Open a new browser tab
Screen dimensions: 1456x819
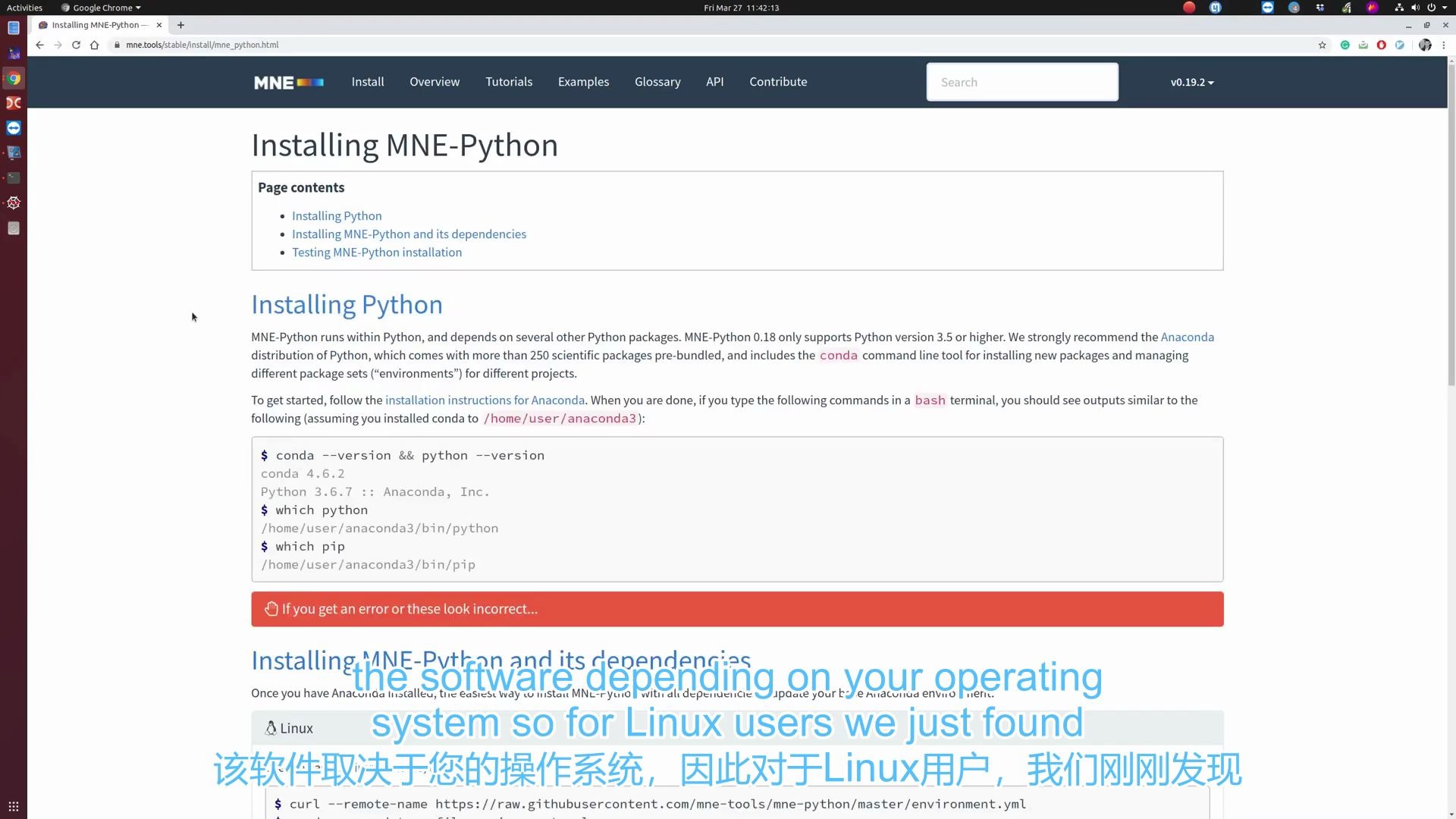(180, 25)
